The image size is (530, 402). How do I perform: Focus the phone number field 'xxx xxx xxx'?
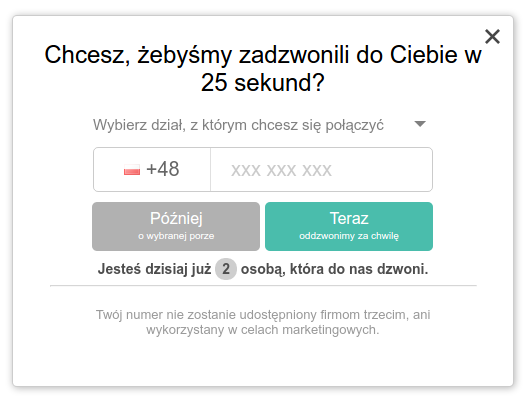(321, 169)
